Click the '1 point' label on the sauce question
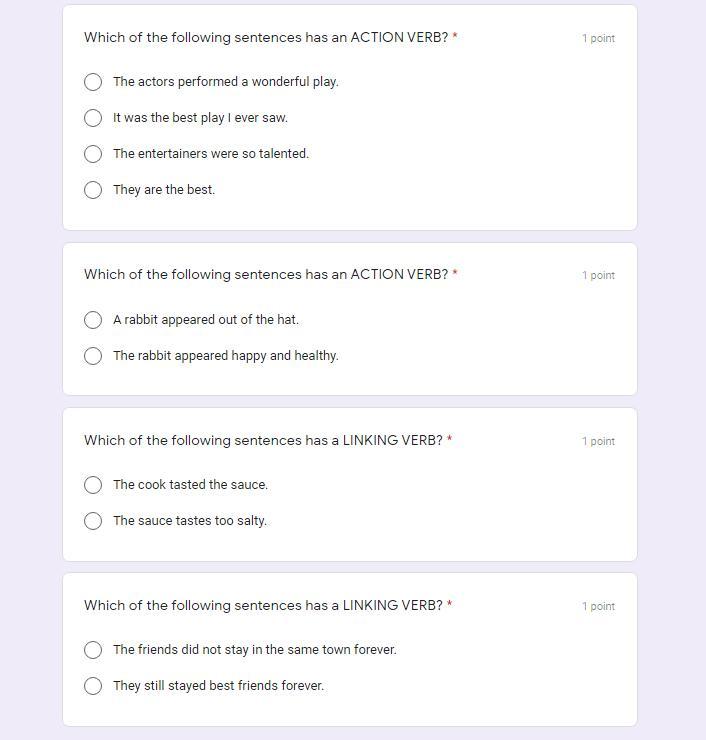The width and height of the screenshot is (706, 740). tap(598, 441)
